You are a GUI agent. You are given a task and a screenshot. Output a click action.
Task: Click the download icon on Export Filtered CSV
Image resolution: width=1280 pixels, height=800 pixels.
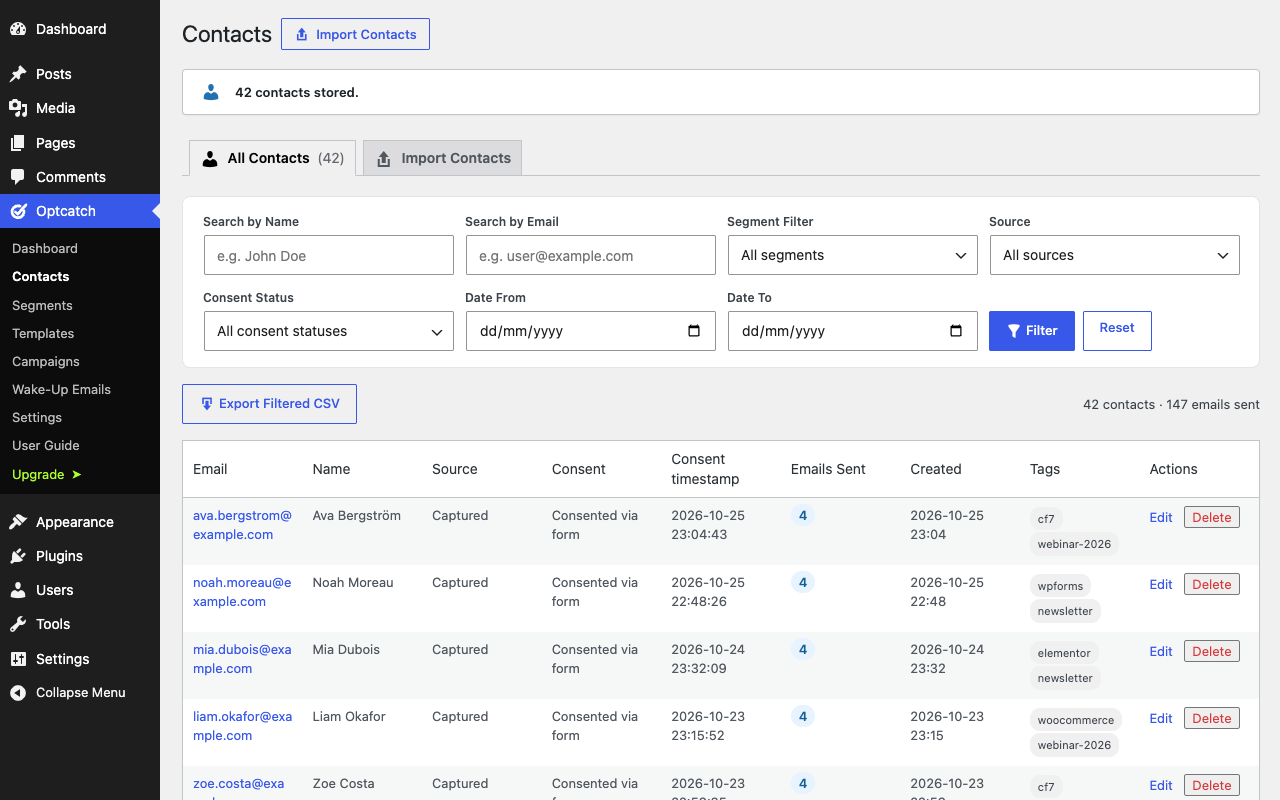[207, 404]
